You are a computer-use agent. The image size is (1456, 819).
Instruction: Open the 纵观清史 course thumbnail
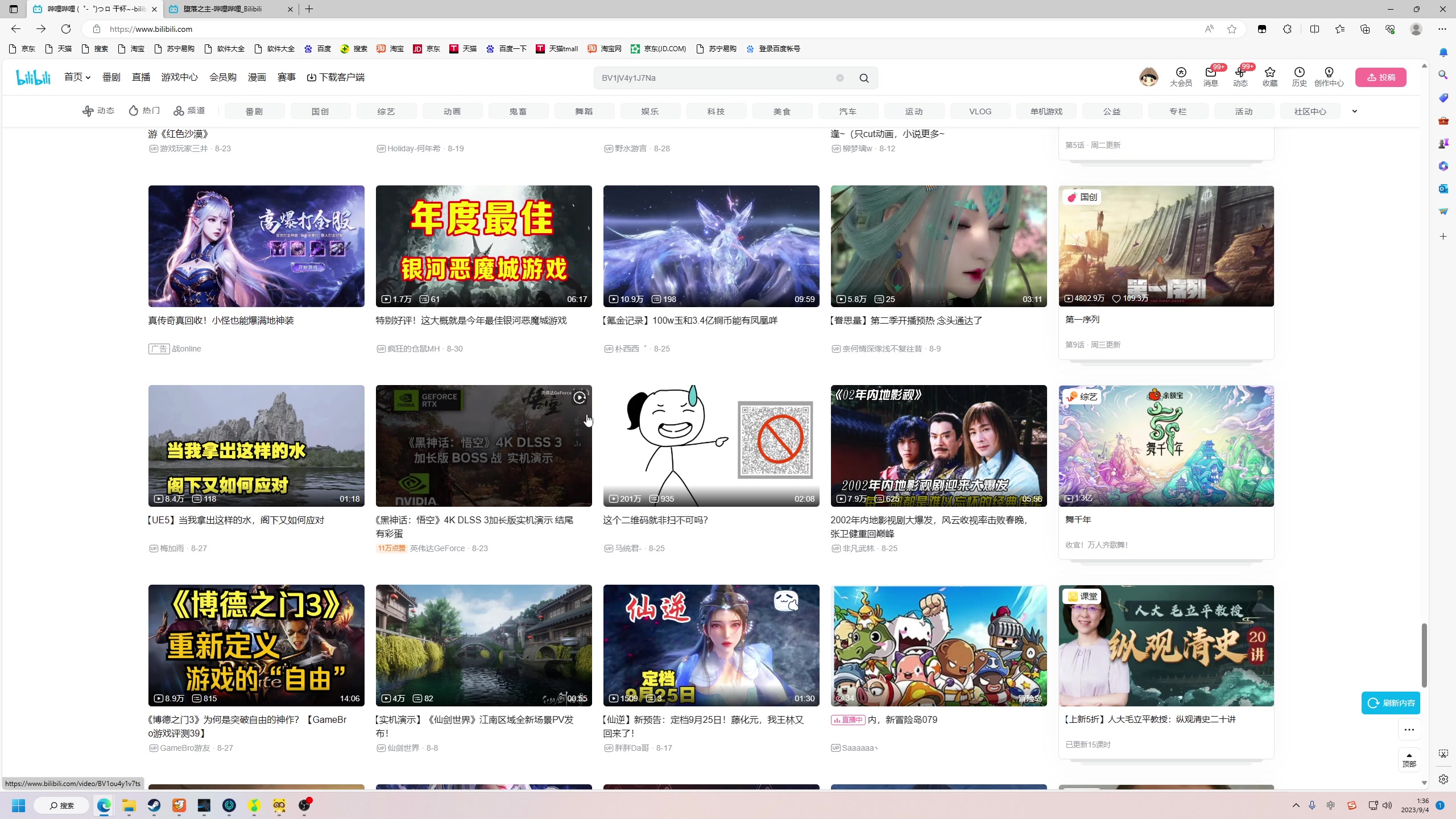click(1166, 646)
